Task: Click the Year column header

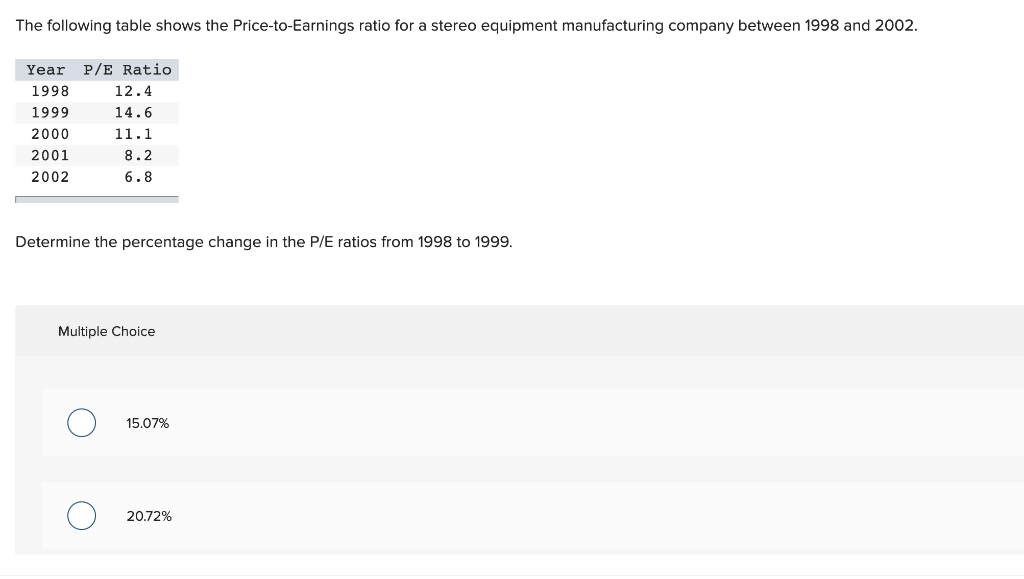Action: pos(46,70)
